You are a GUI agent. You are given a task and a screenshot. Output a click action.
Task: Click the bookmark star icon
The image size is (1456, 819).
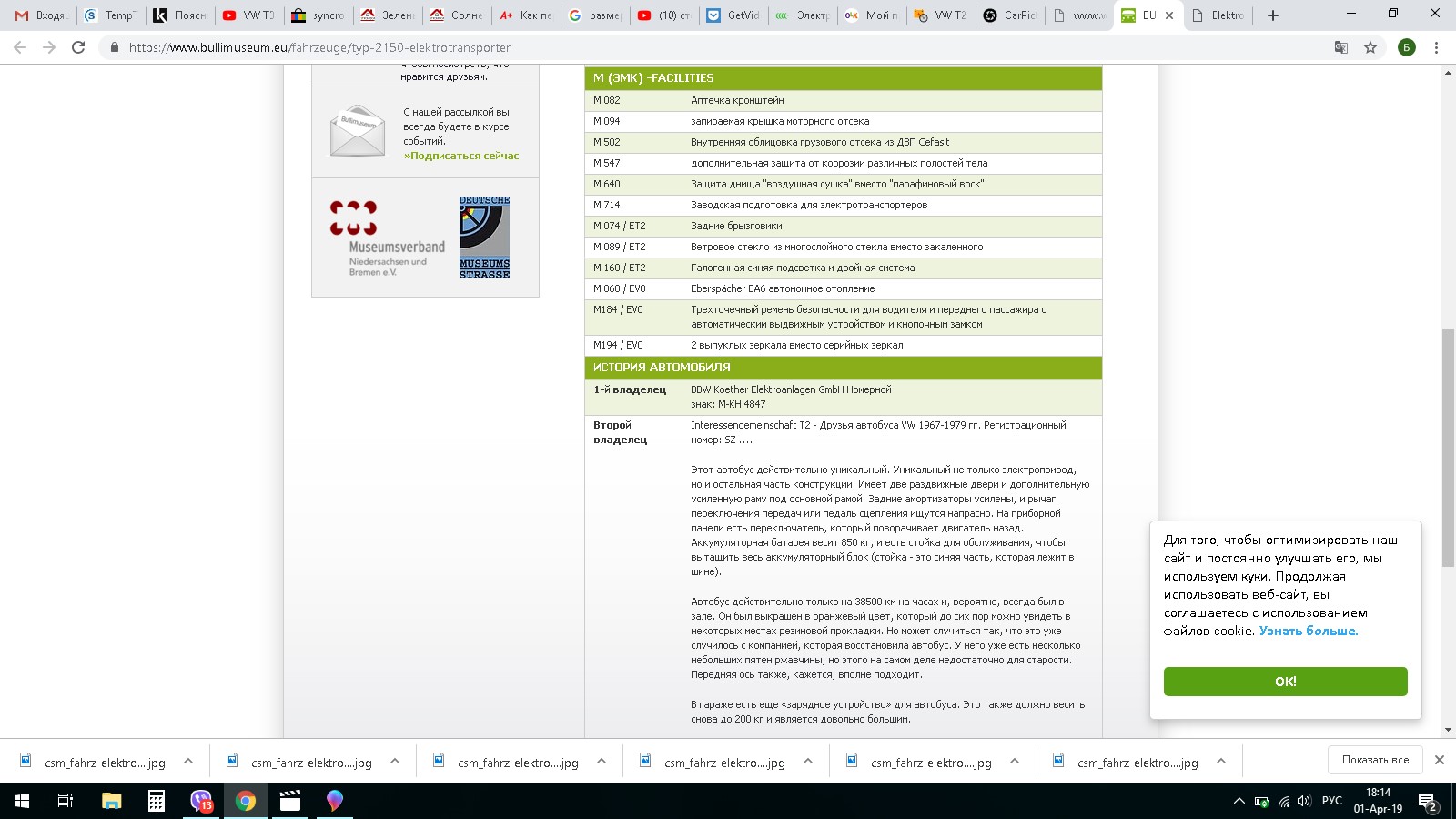click(1370, 47)
